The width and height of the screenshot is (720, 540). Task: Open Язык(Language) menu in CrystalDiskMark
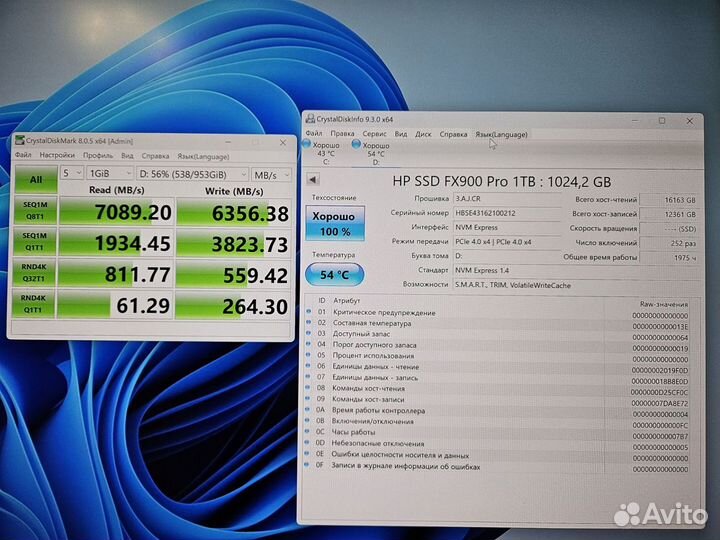click(x=203, y=157)
